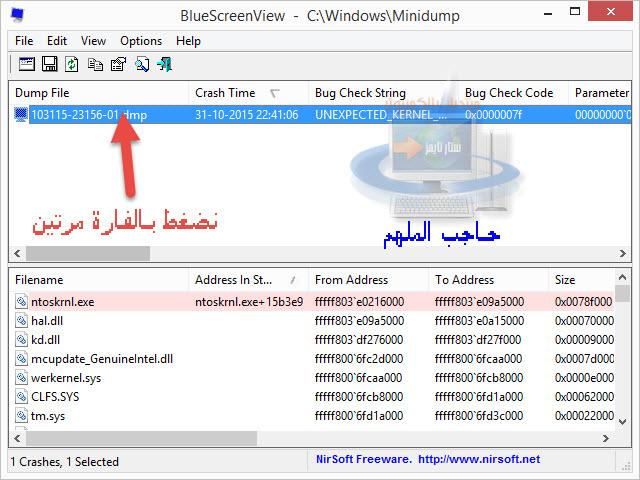Open the Options menu

(x=141, y=41)
